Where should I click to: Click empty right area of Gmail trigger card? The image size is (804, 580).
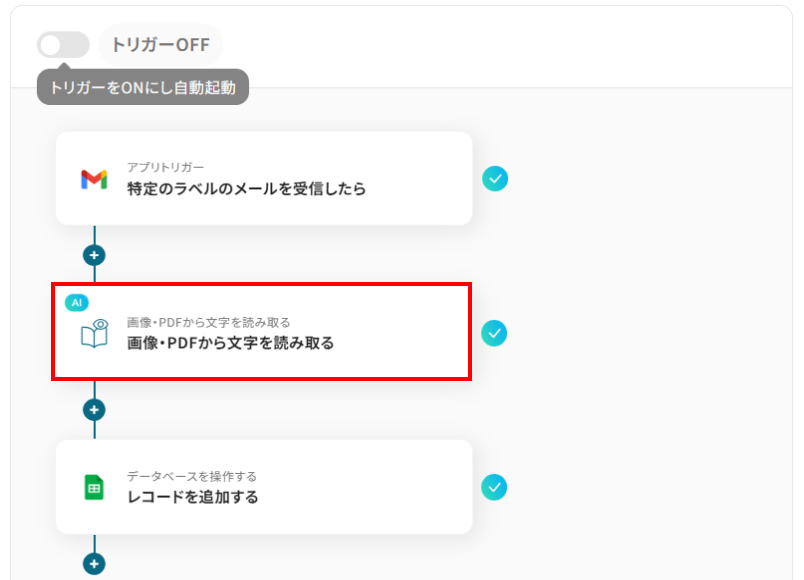(x=420, y=179)
